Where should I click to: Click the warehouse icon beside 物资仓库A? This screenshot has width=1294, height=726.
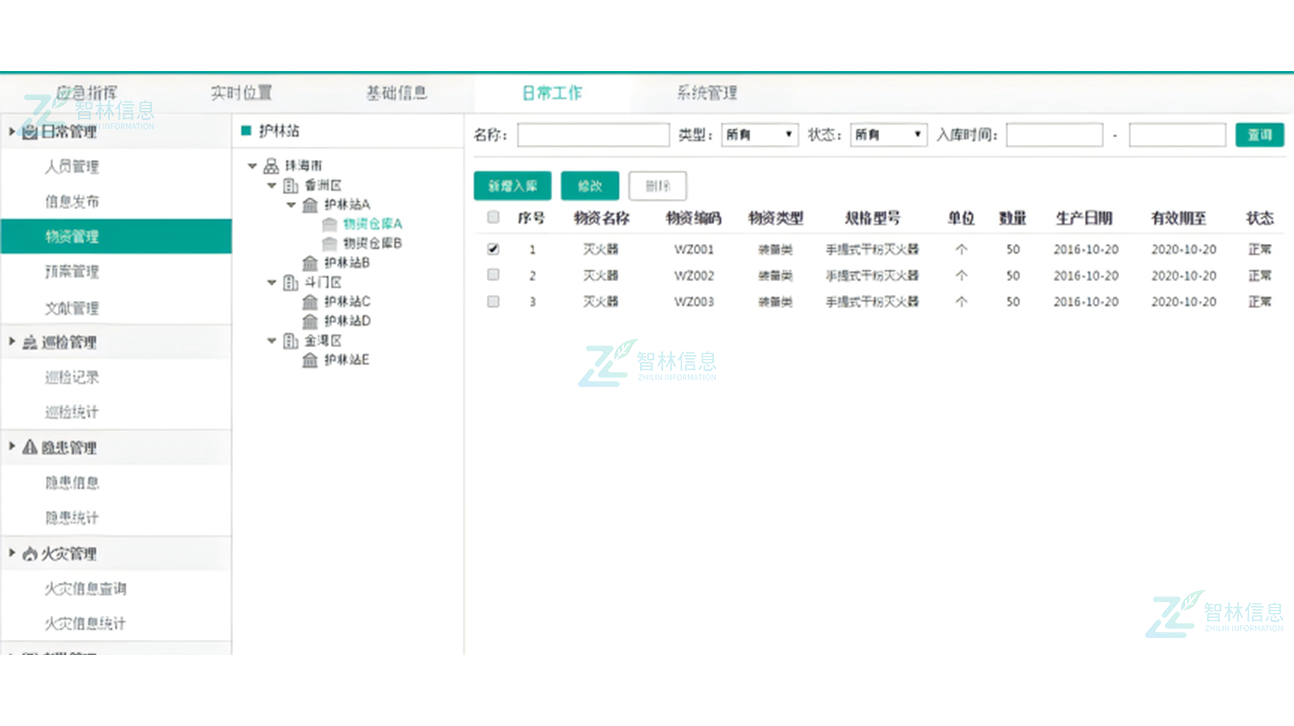(x=329, y=224)
